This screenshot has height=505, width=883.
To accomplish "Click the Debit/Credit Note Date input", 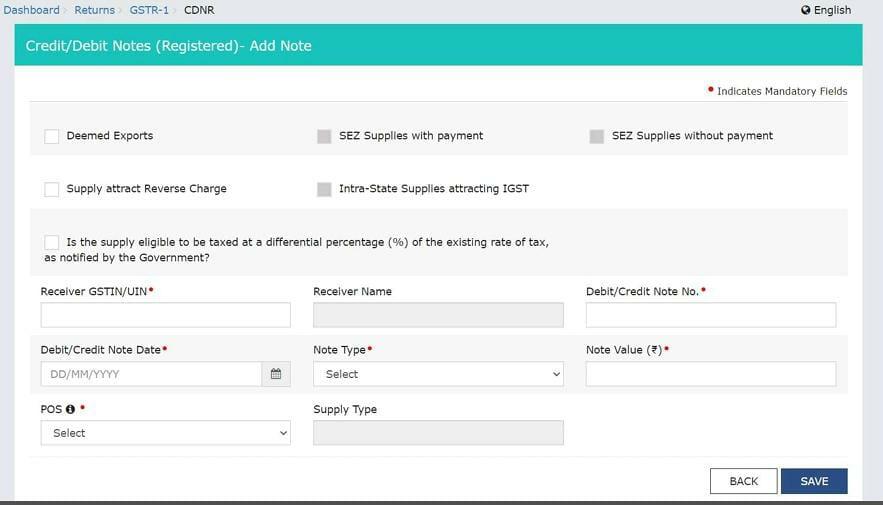I will (151, 374).
